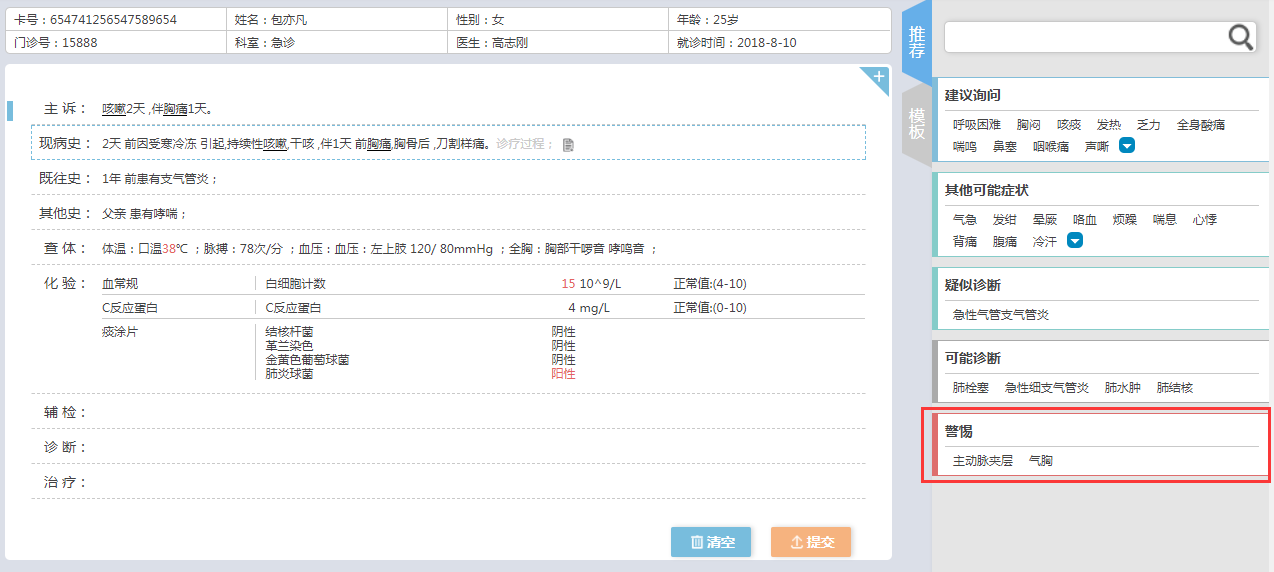Select the 咯血 symptom tag
This screenshot has width=1274, height=572.
(x=1085, y=219)
